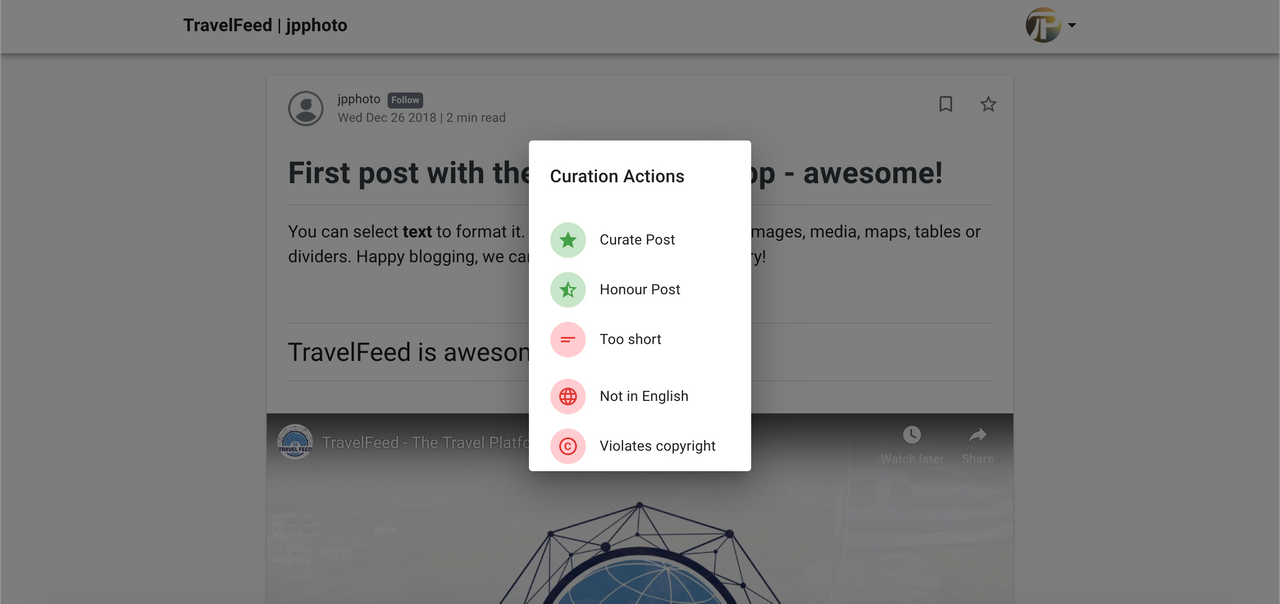Click the video title TravelFeed - The Travel Platform

tap(425, 442)
